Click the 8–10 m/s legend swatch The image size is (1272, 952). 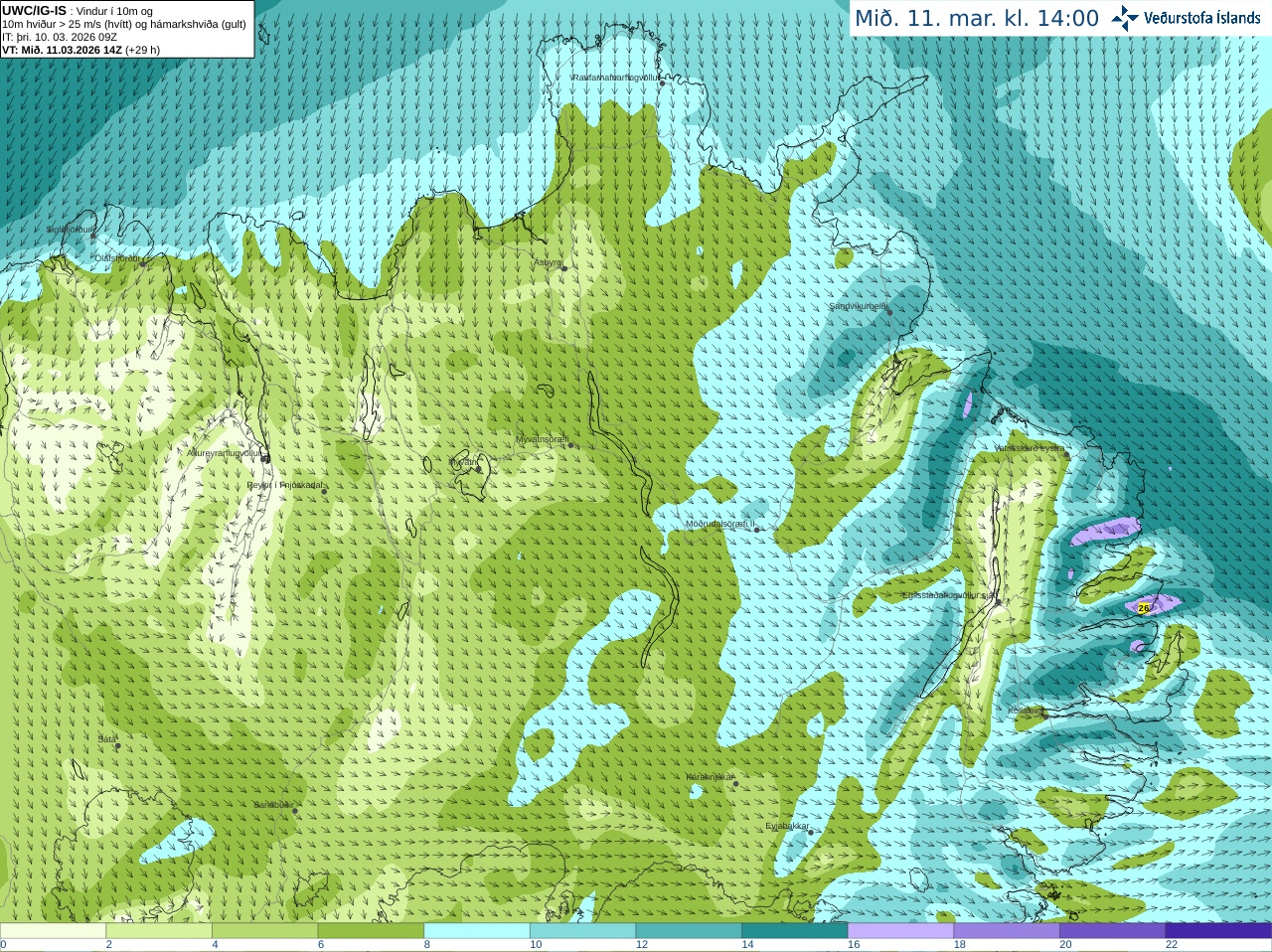tap(477, 931)
